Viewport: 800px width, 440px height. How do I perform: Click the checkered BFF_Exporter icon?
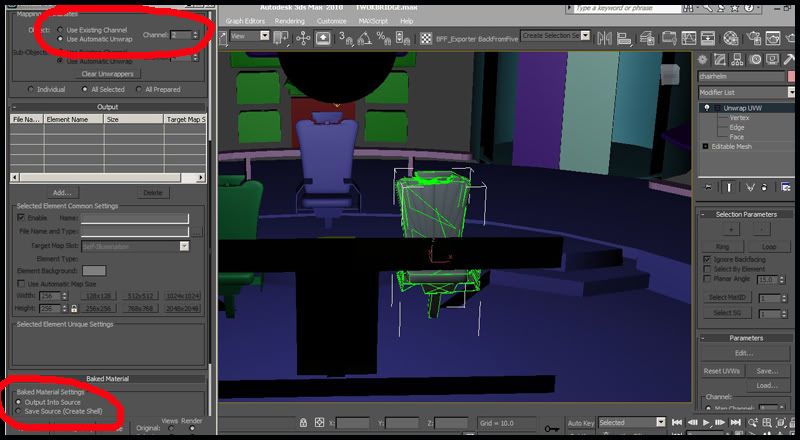point(426,39)
